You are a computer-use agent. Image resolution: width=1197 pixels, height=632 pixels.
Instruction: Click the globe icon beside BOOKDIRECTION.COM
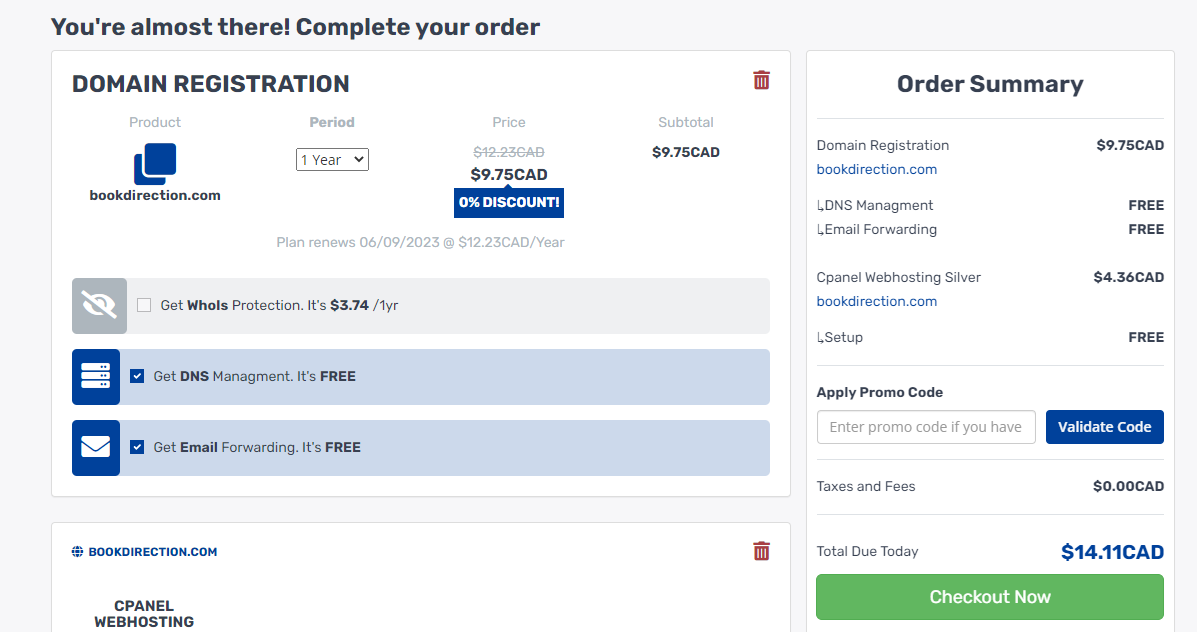[x=78, y=550]
